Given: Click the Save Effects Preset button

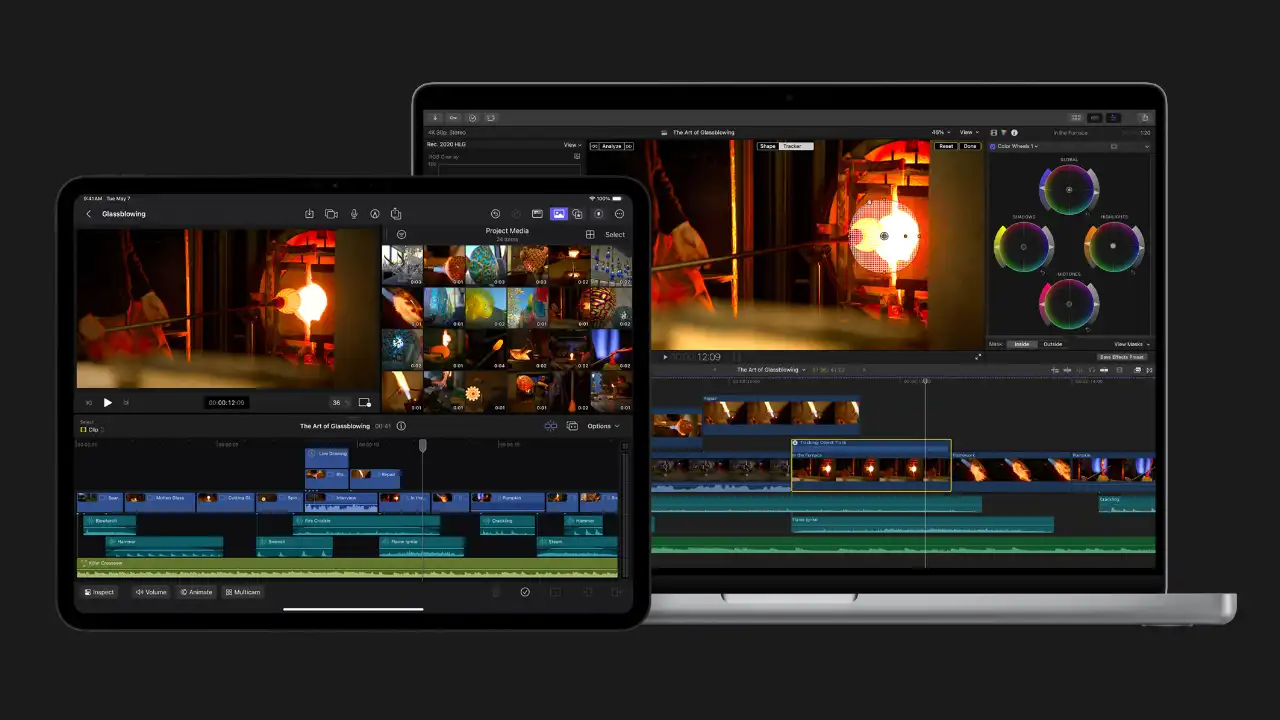Looking at the screenshot, I should click(x=1122, y=357).
